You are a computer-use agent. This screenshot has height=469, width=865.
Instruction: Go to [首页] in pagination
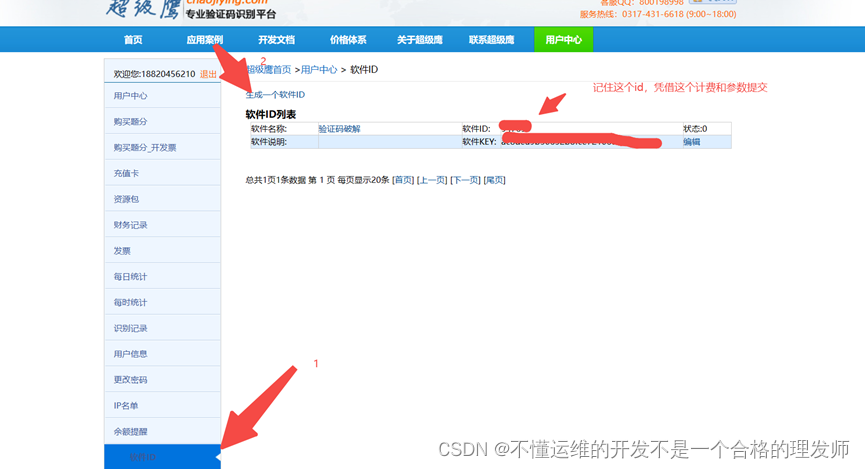403,180
